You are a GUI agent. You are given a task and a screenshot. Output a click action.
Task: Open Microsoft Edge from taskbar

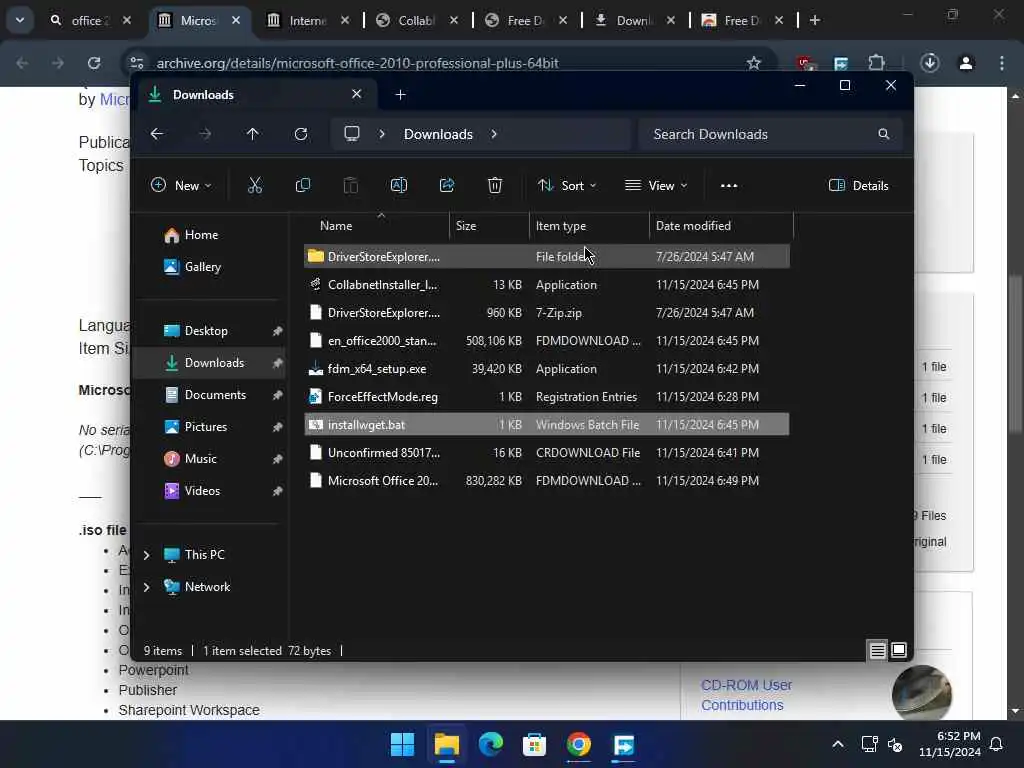tap(491, 744)
